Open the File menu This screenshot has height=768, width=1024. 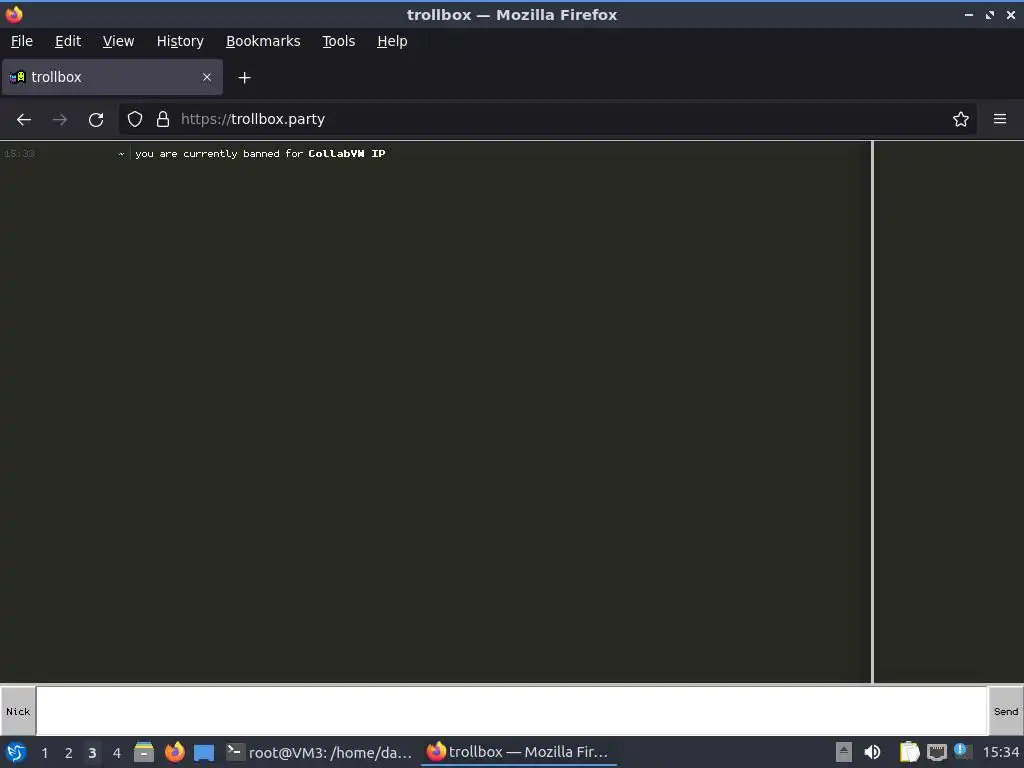pos(22,41)
